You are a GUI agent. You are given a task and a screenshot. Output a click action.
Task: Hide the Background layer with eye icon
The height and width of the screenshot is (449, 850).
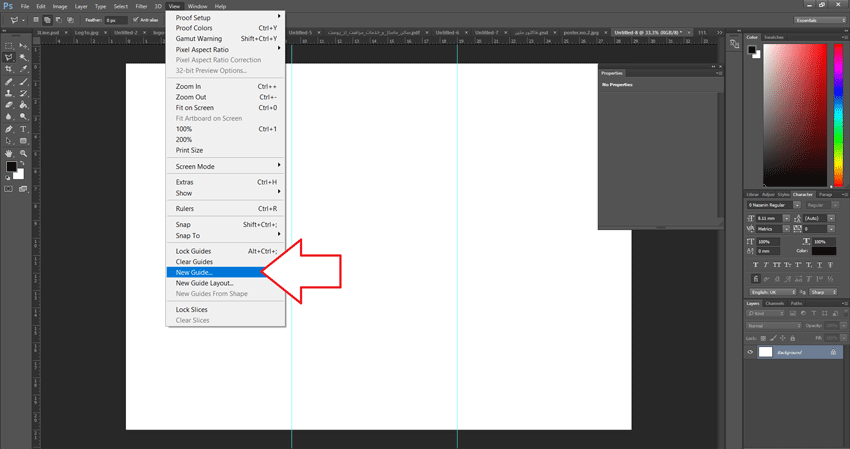tap(750, 352)
